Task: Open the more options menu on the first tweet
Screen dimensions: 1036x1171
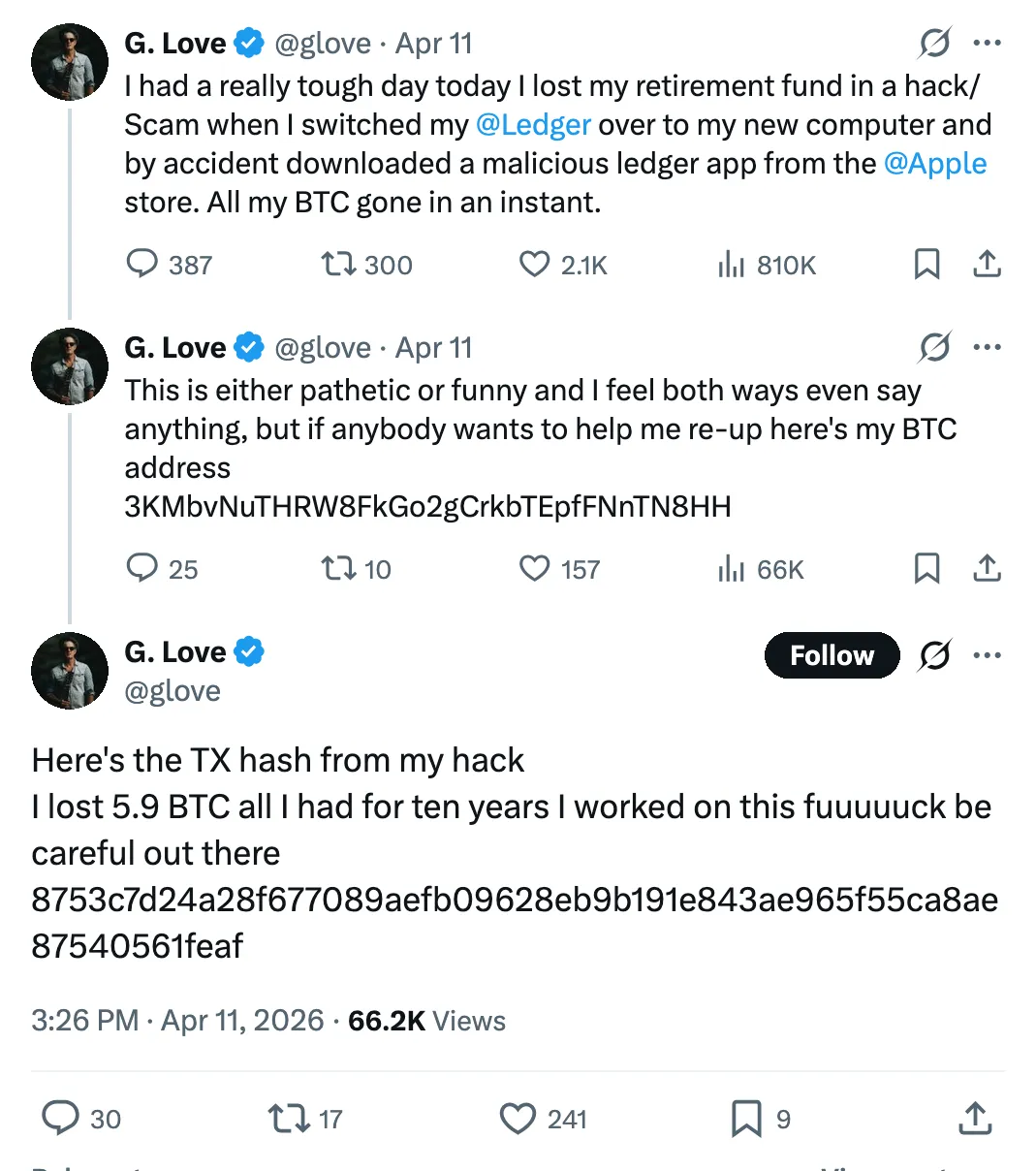Action: click(x=987, y=44)
